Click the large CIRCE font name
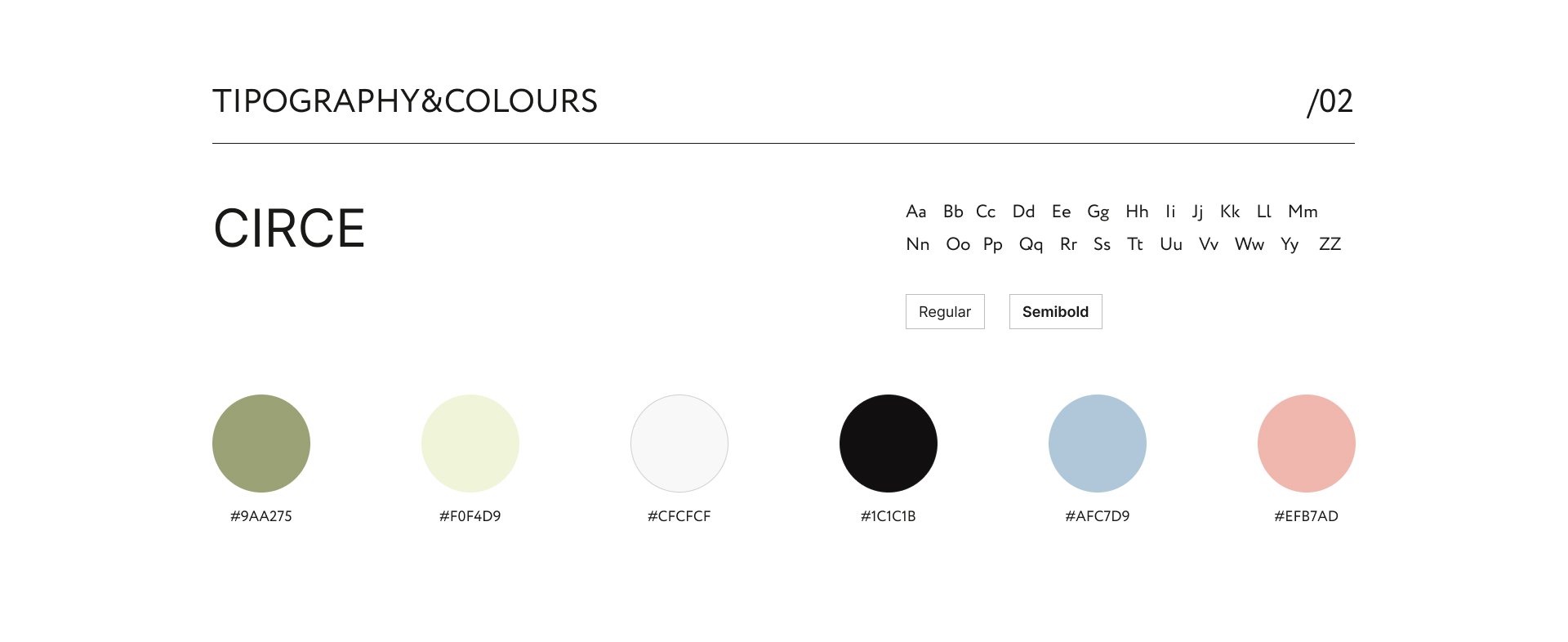Image resolution: width=1568 pixels, height=642 pixels. [x=289, y=228]
